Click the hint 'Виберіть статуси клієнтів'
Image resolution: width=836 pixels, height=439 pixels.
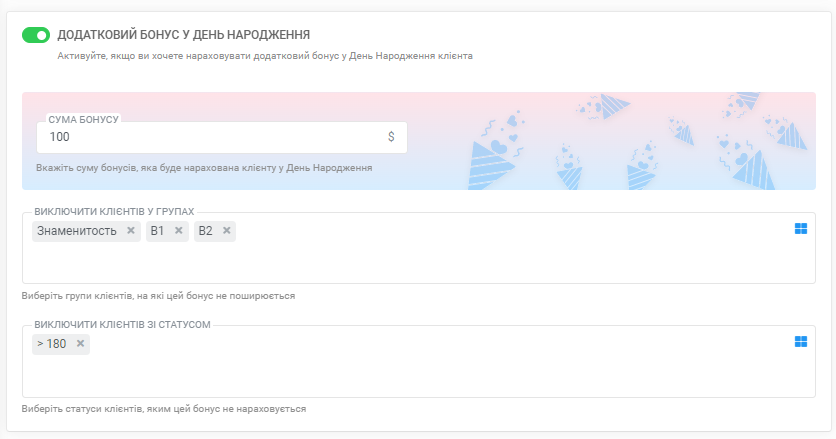(164, 409)
